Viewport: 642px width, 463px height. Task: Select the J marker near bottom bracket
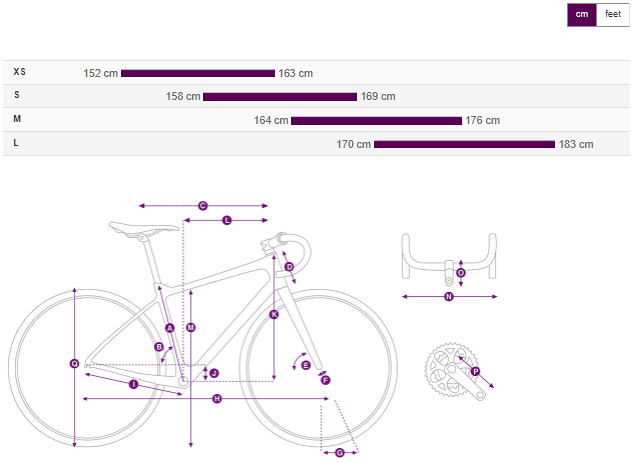click(x=214, y=373)
